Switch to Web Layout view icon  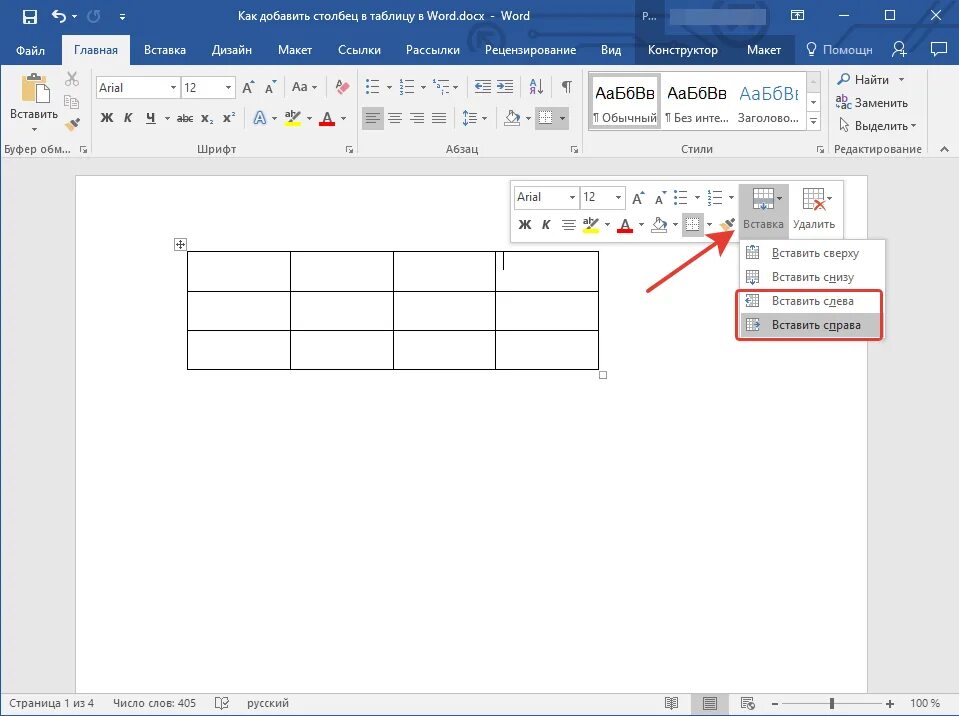747,703
